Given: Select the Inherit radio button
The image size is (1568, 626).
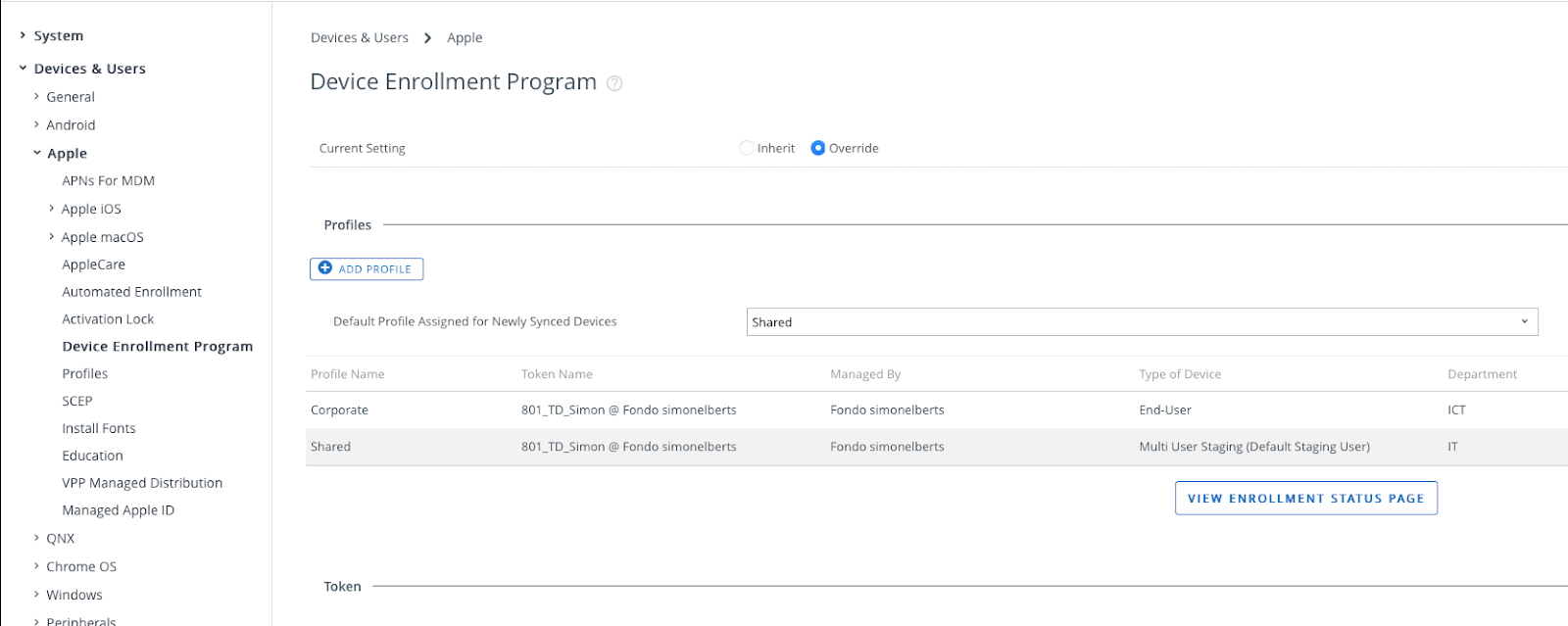Looking at the screenshot, I should pos(747,148).
